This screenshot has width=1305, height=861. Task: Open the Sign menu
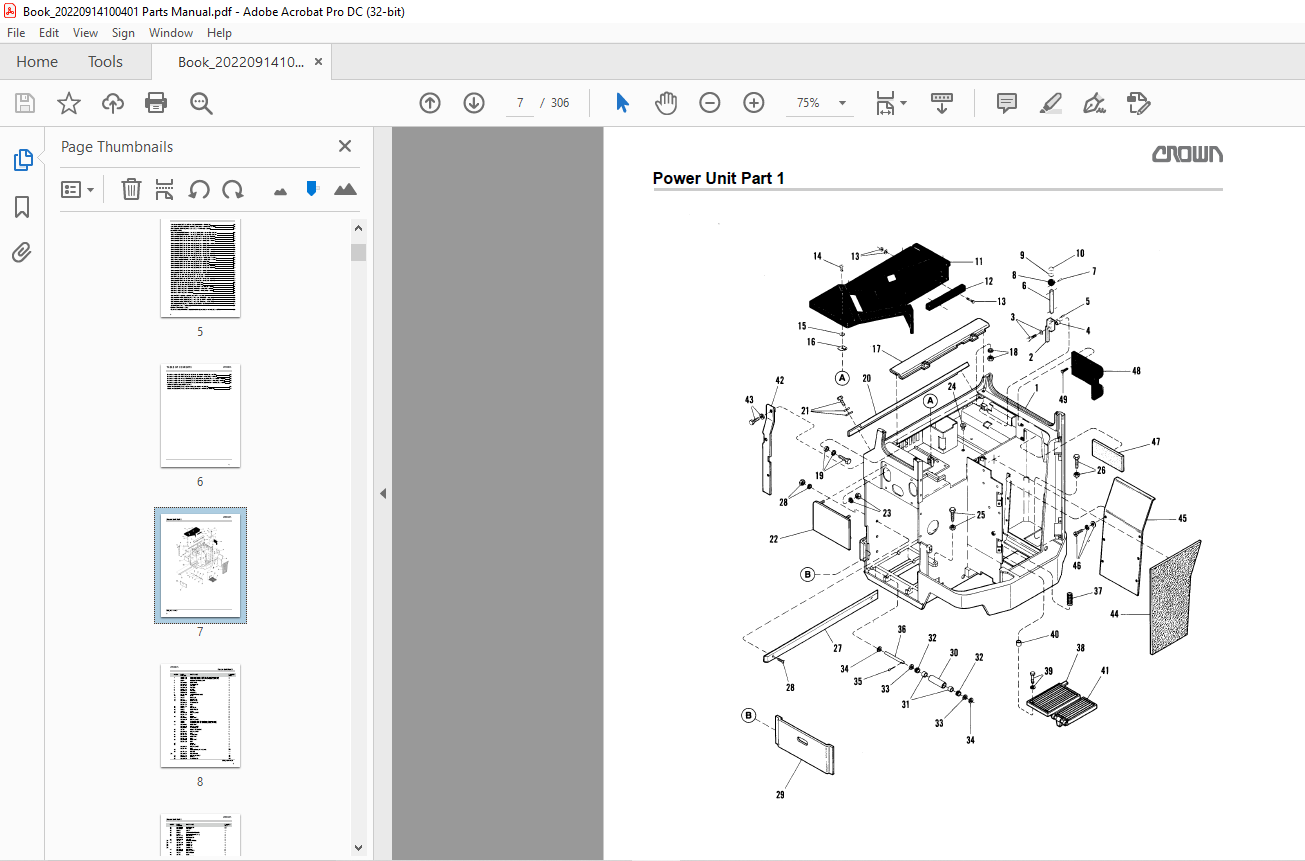click(123, 33)
